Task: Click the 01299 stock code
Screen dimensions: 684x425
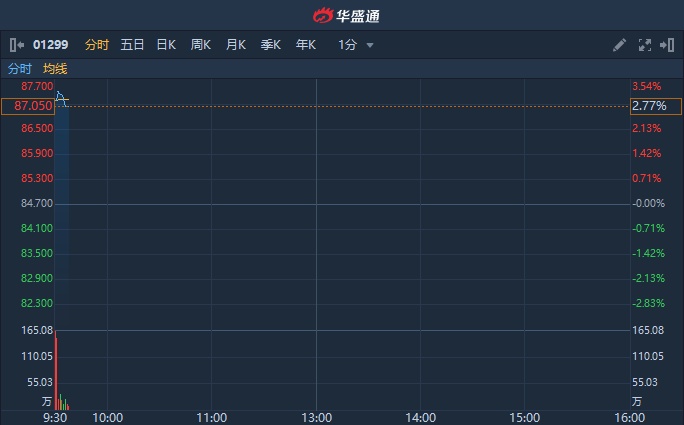Action: click(51, 45)
